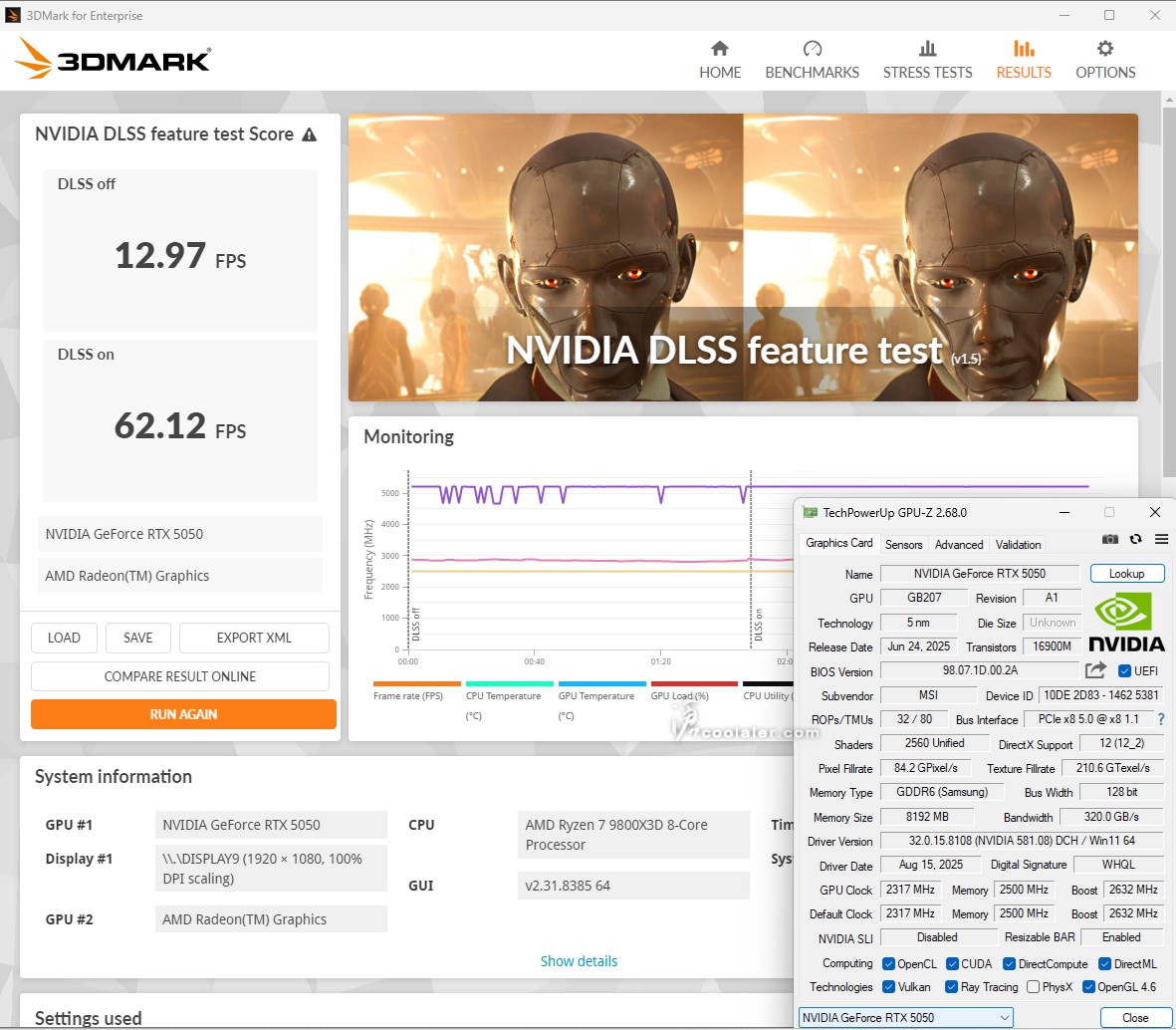Click the NVIDIA logo in GPU-Z

click(1126, 622)
